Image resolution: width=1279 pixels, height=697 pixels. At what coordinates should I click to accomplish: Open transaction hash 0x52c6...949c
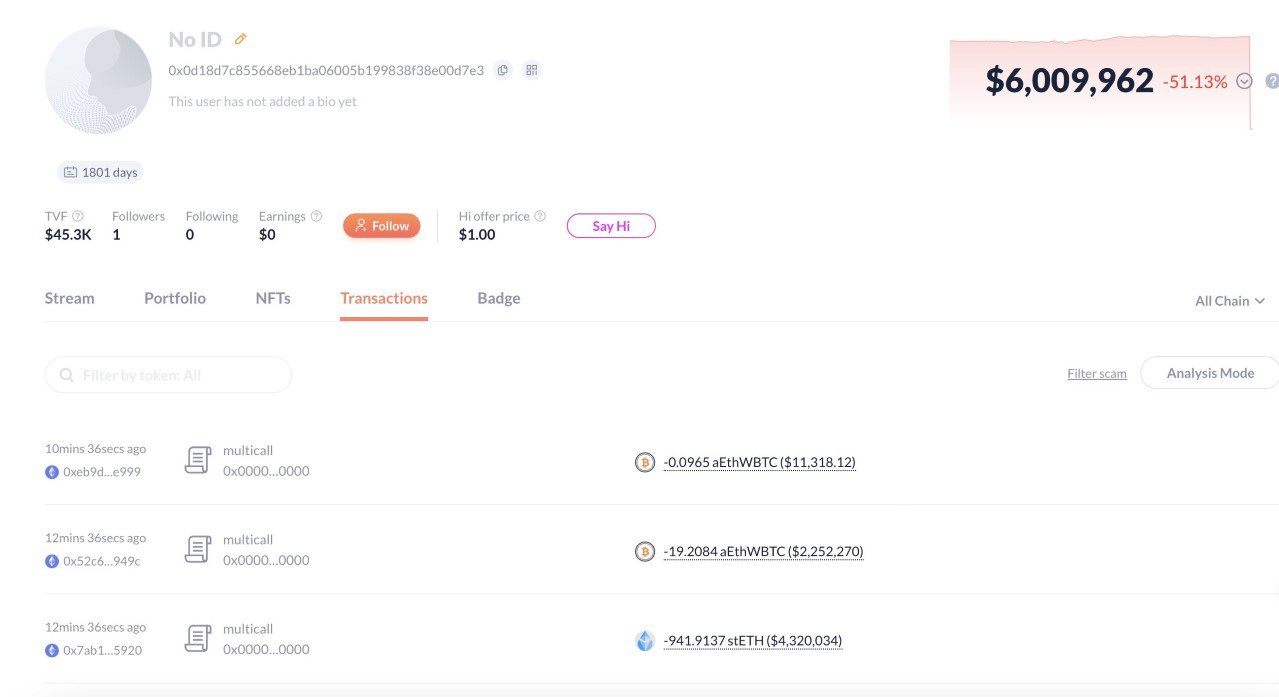(101, 561)
